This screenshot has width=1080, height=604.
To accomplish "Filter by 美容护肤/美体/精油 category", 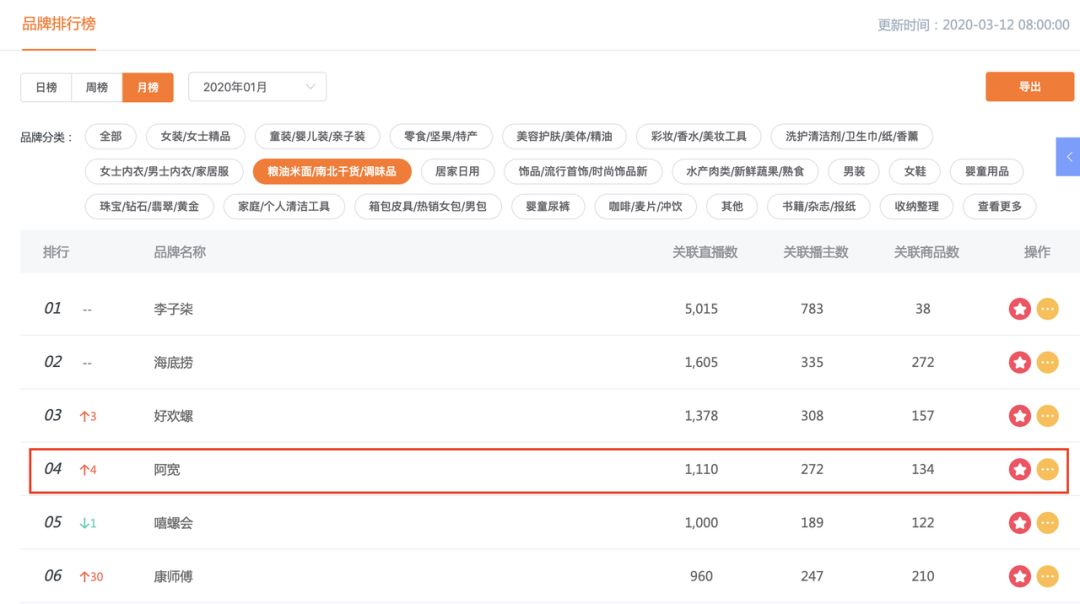I will coord(564,136).
